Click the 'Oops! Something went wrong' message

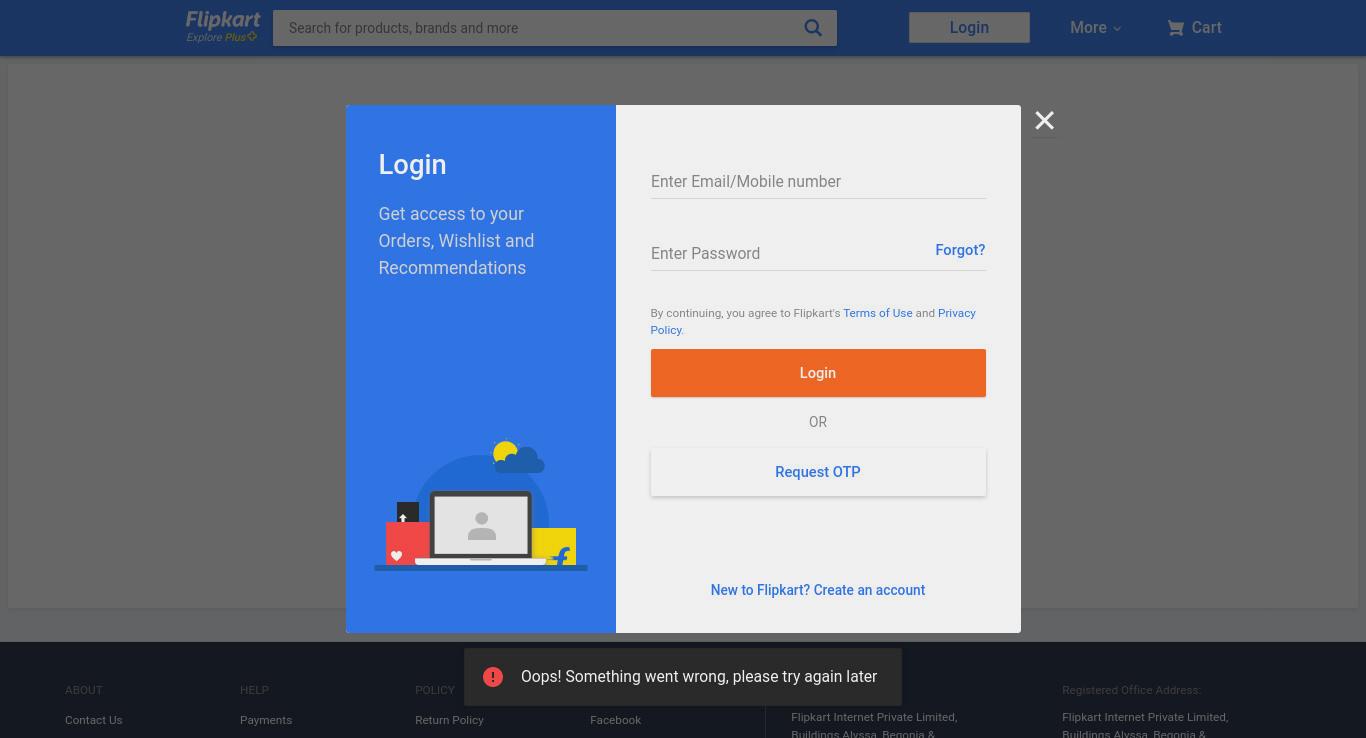[x=699, y=677]
